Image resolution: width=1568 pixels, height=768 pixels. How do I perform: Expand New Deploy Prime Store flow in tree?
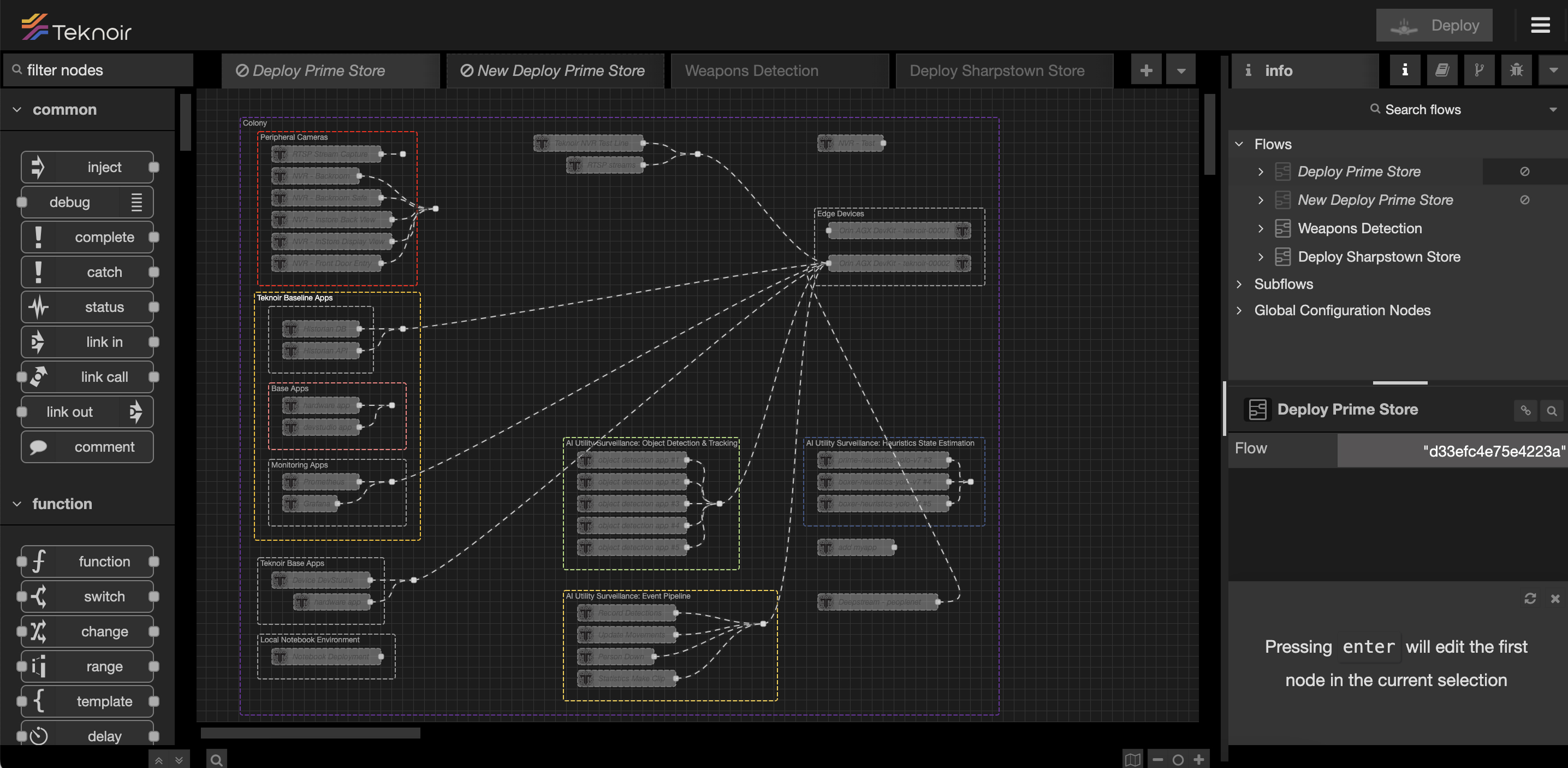(x=1261, y=200)
